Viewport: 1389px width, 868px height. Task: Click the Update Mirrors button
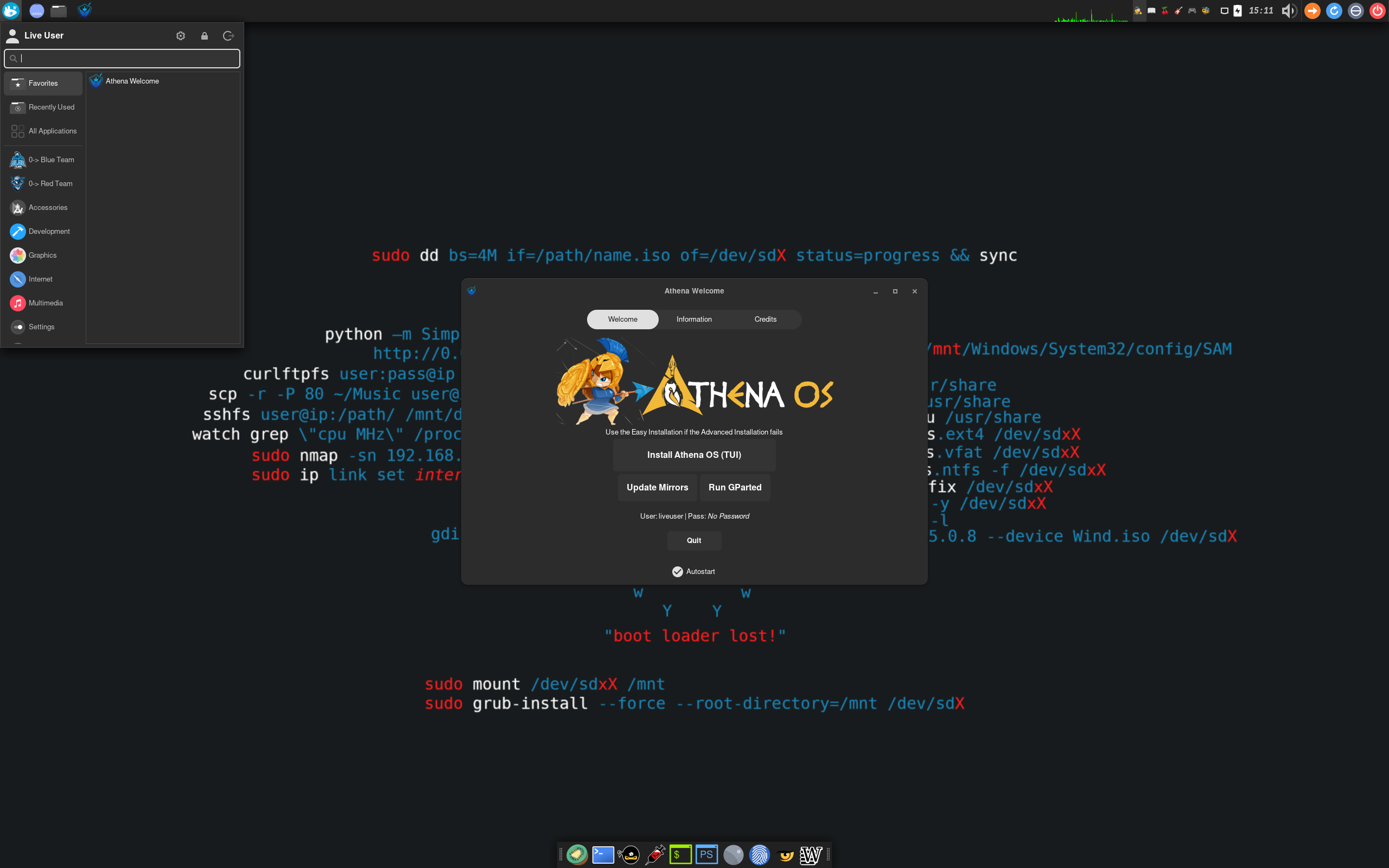click(657, 487)
